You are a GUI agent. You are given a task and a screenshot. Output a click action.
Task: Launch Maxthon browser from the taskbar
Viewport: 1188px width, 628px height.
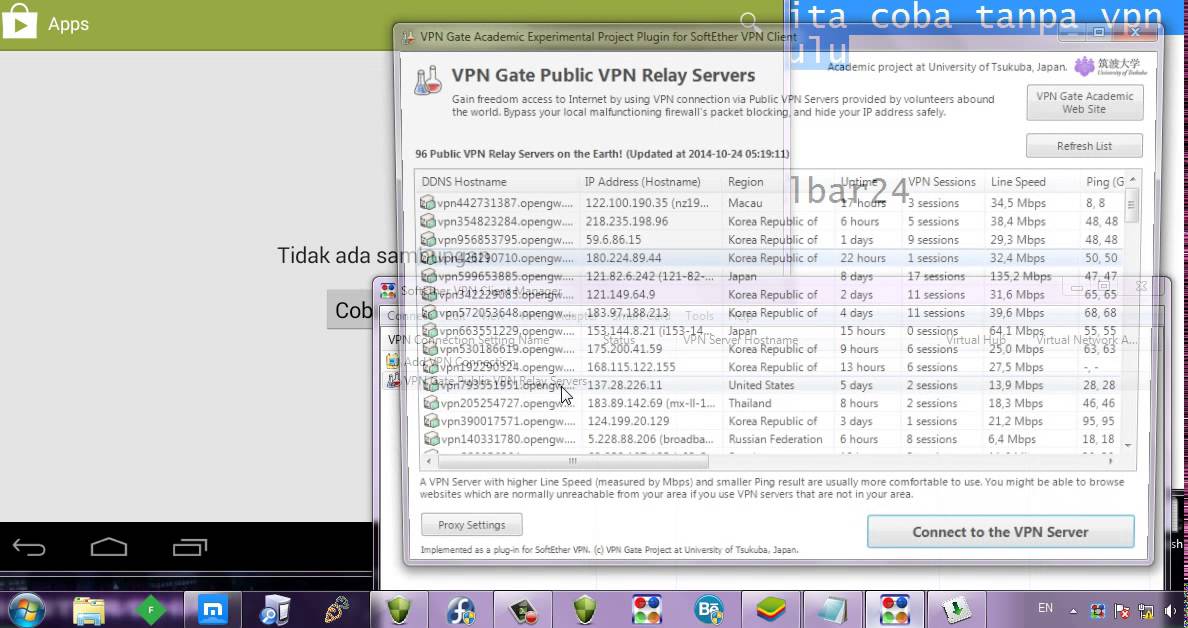[x=213, y=610]
